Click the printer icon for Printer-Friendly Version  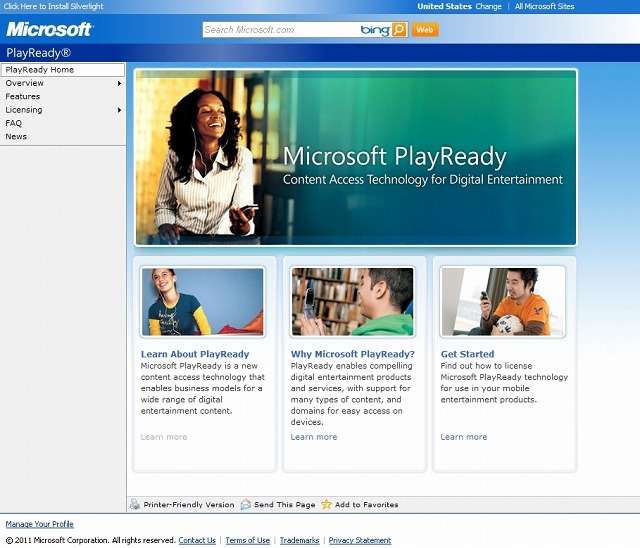click(135, 504)
